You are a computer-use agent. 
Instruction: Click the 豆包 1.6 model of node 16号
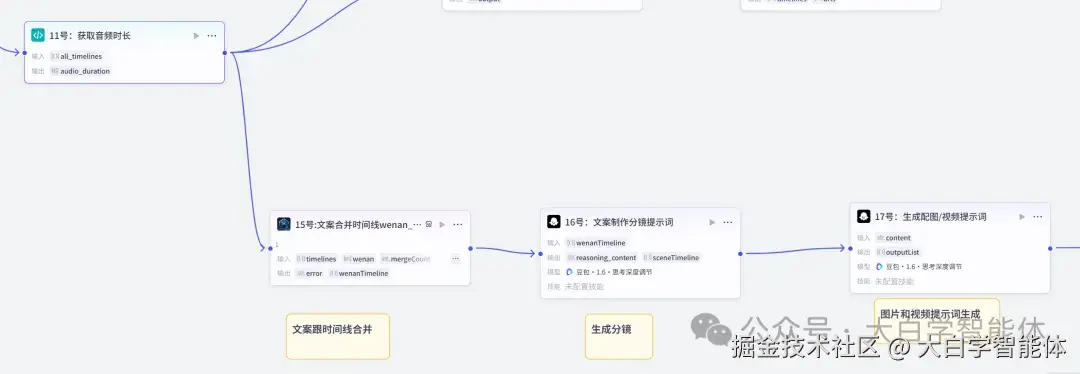click(609, 272)
